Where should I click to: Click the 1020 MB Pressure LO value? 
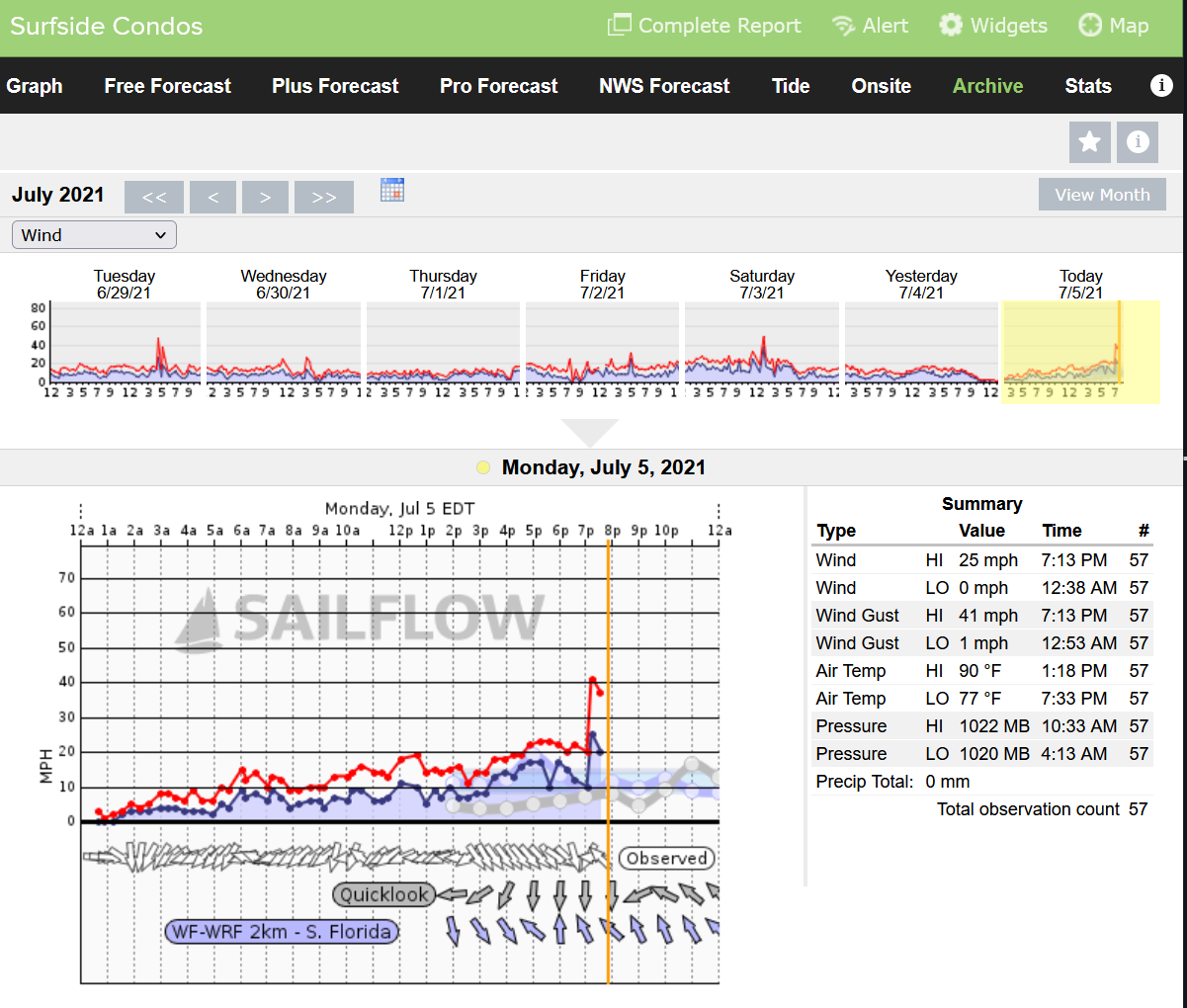click(994, 754)
